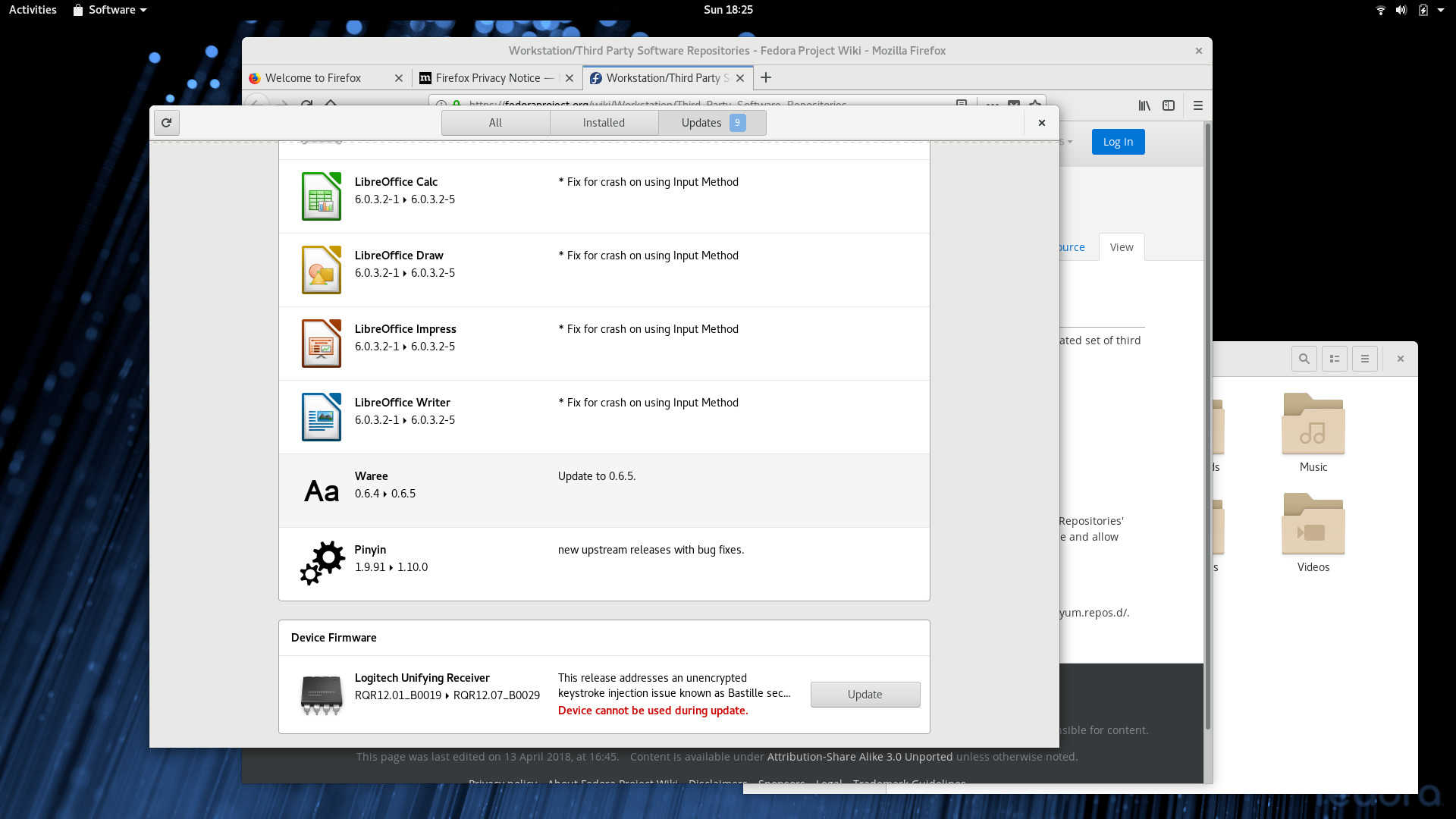Open the Software app menu in top bar

tap(110, 10)
